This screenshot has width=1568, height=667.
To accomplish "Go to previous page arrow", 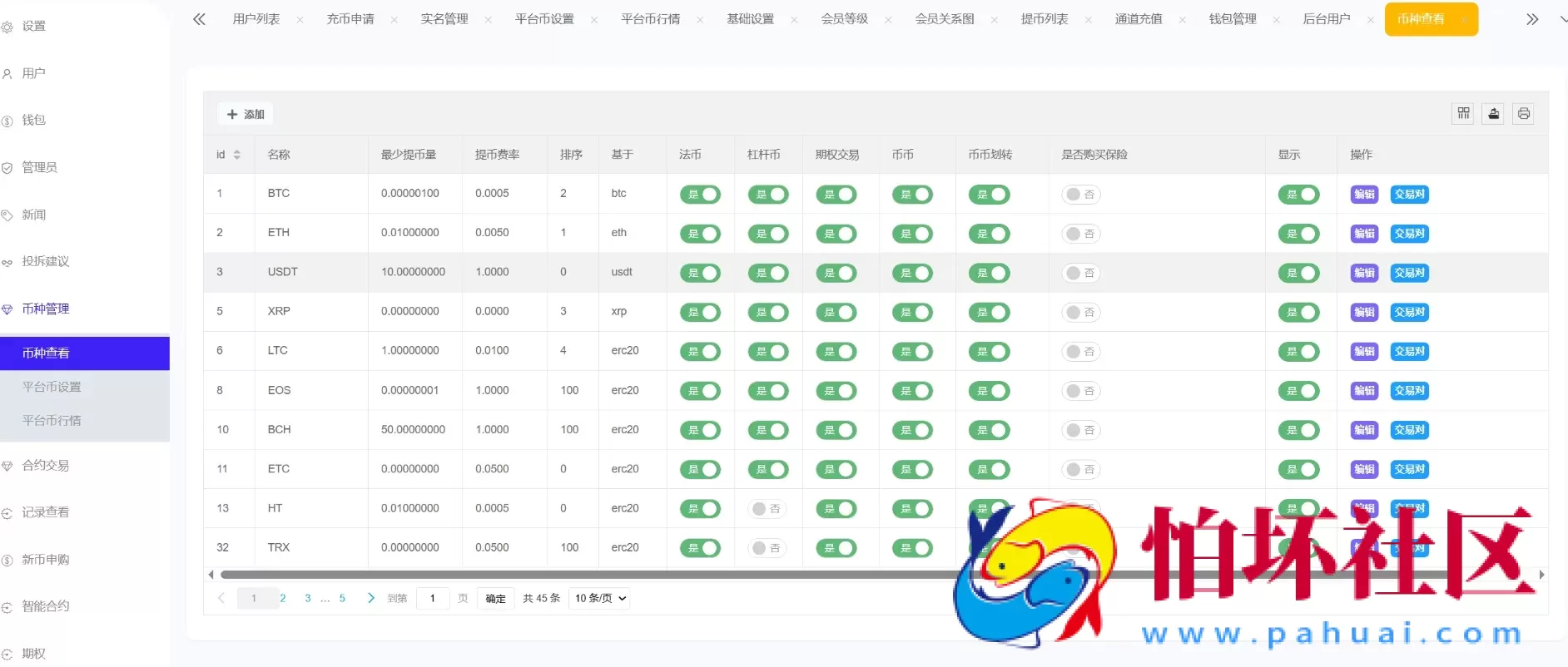I will click(221, 598).
